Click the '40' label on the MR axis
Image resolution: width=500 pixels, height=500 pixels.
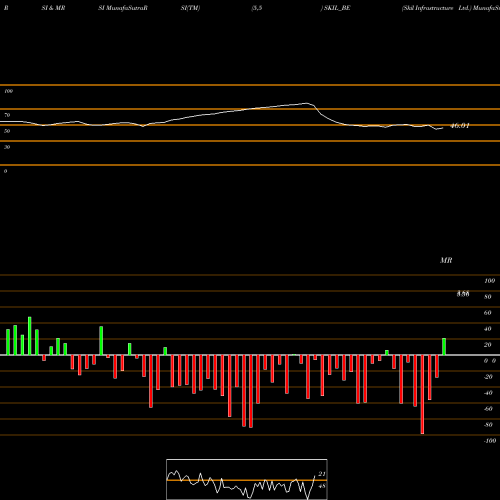coord(487,329)
